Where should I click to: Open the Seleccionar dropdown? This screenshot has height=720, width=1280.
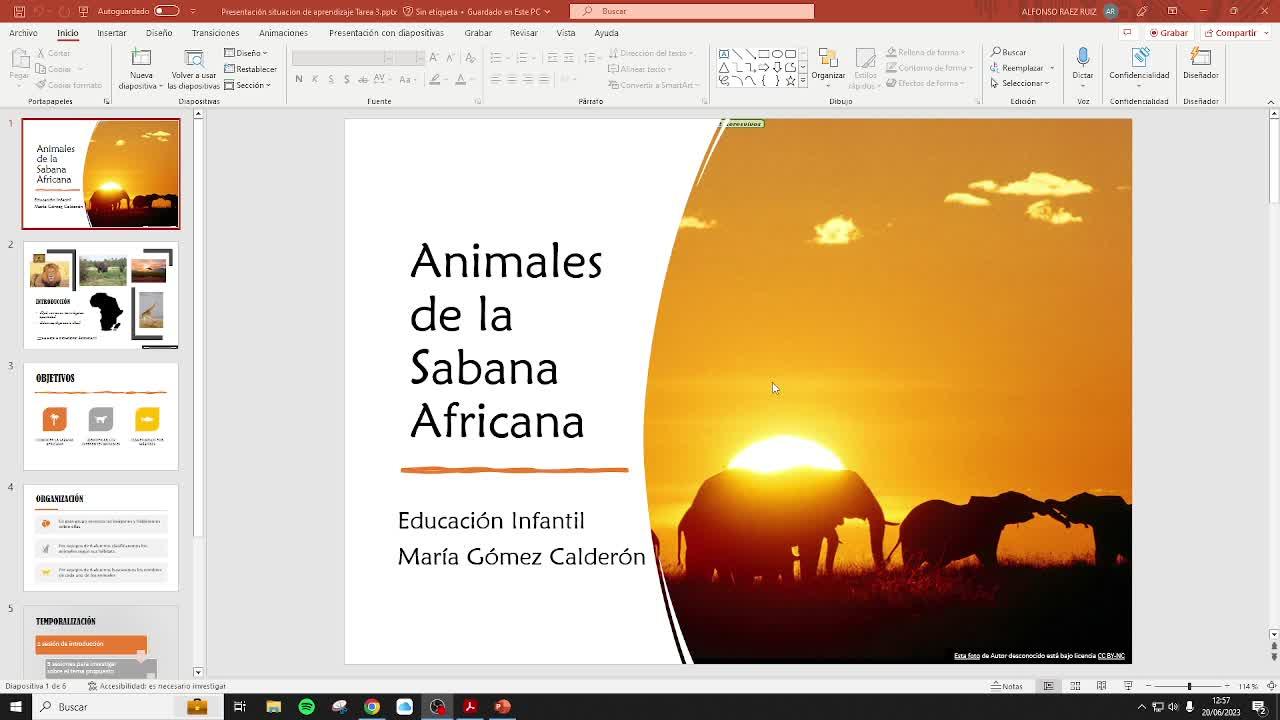coord(1021,83)
